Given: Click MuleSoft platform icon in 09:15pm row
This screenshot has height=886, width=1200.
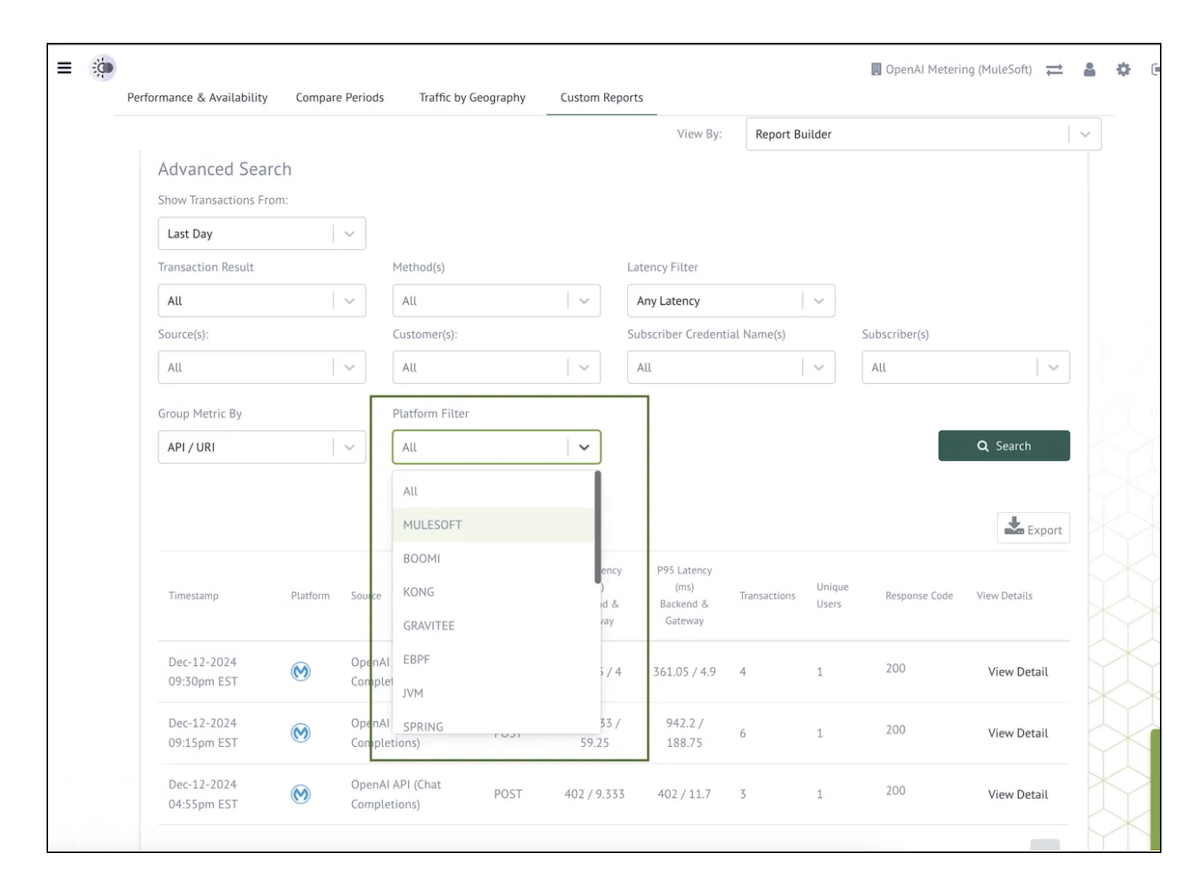Looking at the screenshot, I should point(300,733).
